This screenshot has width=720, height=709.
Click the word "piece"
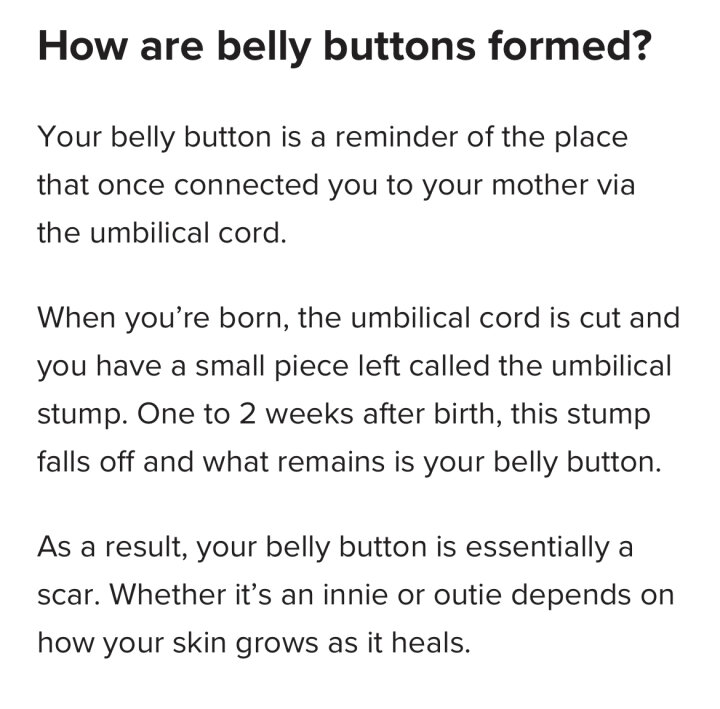(x=311, y=367)
